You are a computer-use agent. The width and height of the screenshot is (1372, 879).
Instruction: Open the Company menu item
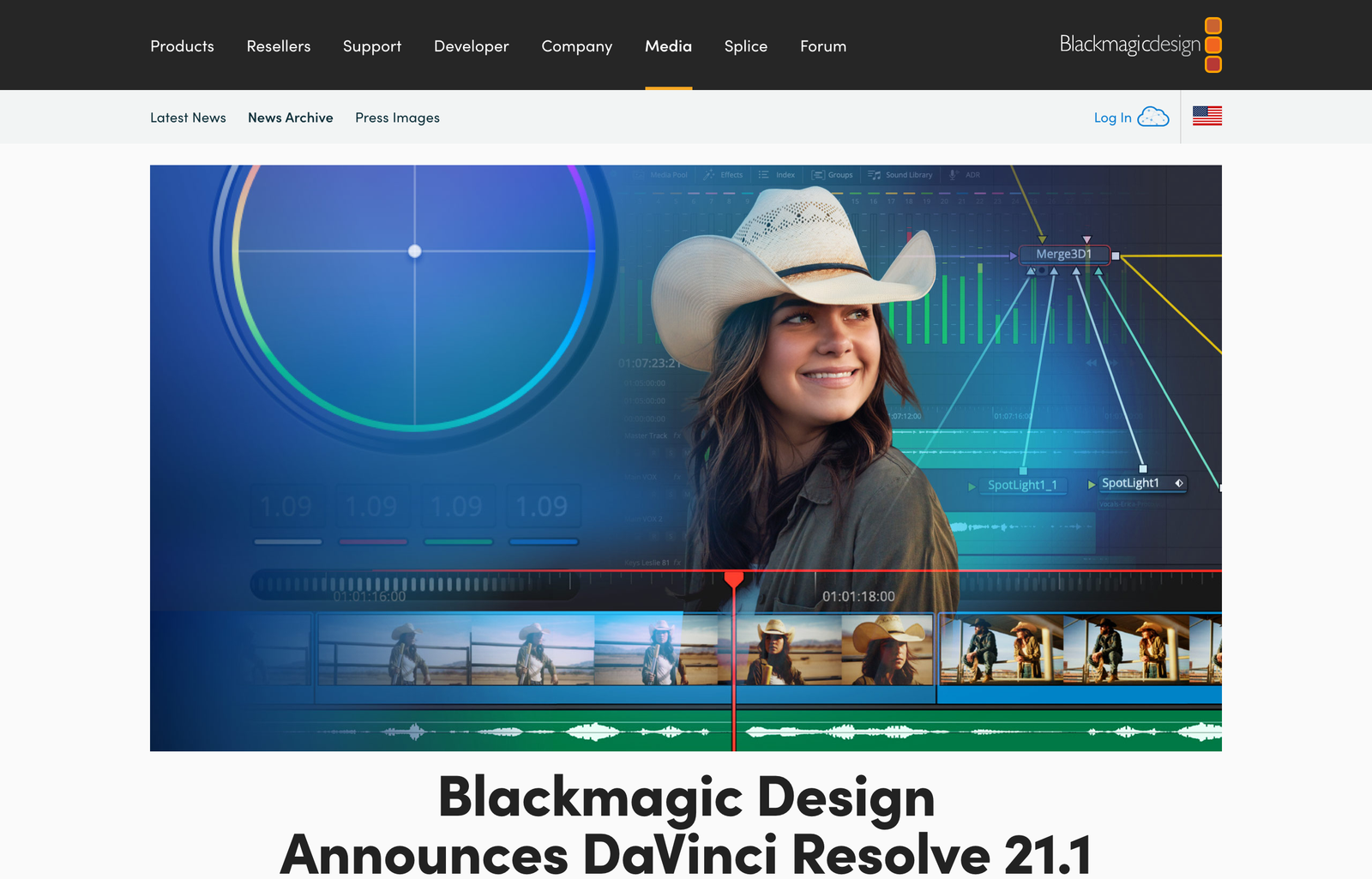tap(577, 46)
